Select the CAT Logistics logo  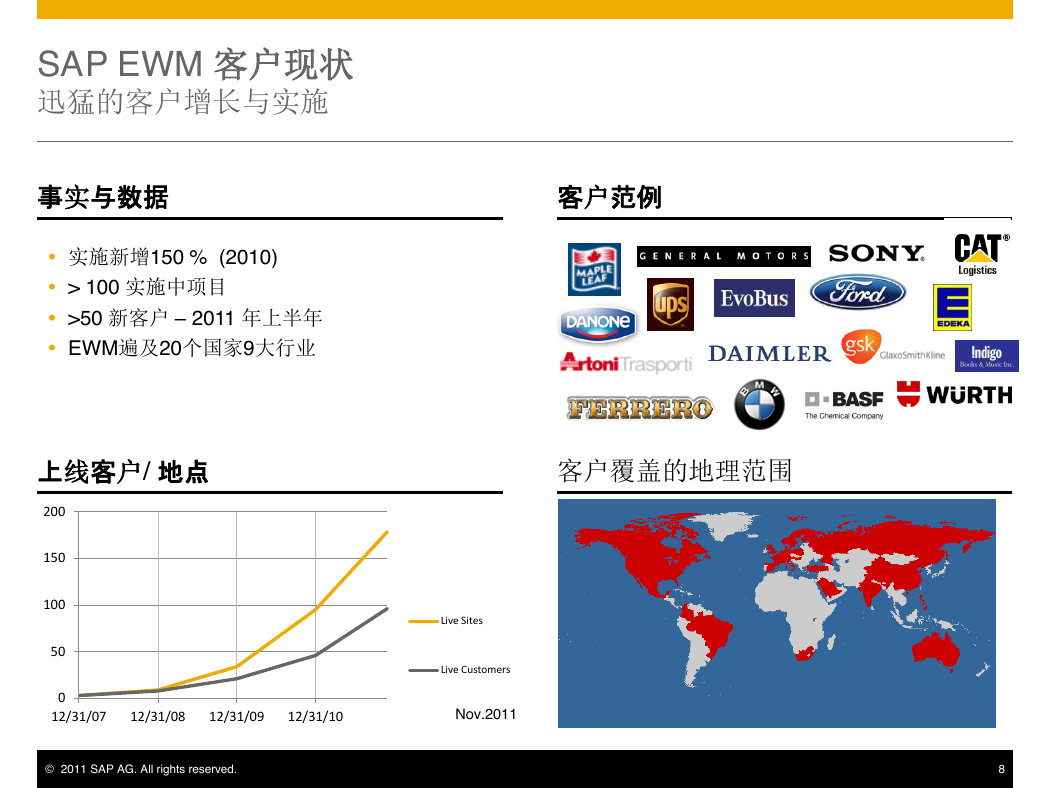981,254
